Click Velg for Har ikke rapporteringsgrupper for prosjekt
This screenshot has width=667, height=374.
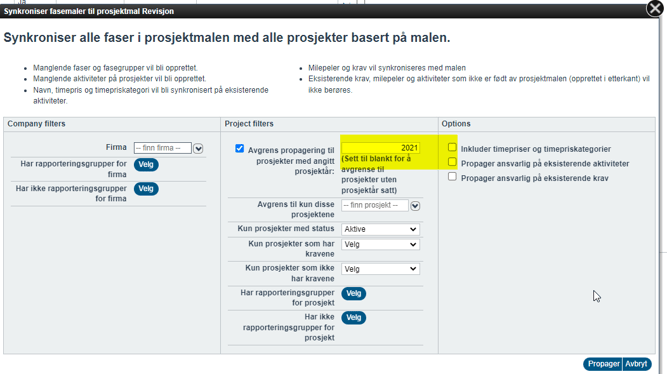tap(353, 318)
